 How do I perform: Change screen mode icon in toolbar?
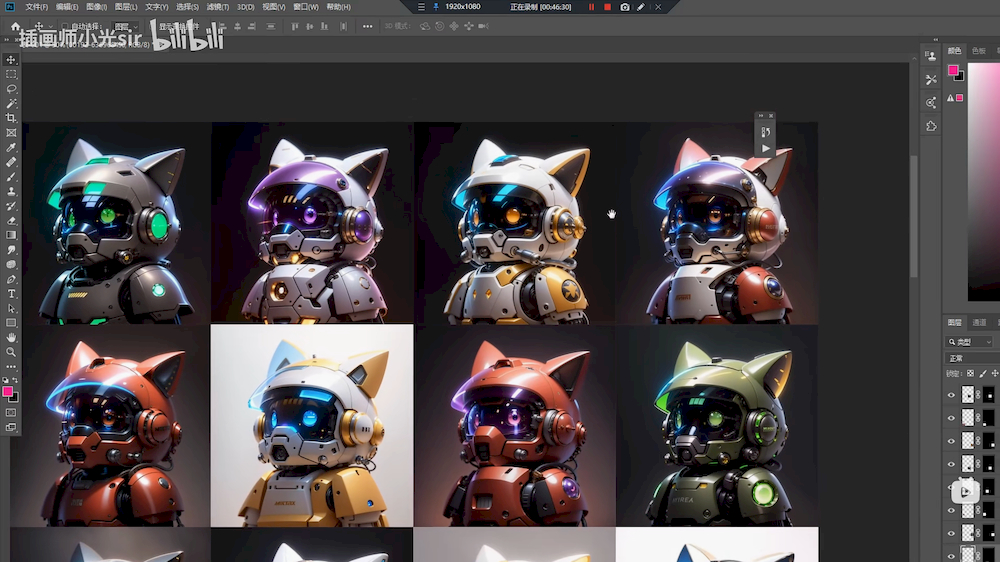coord(11,427)
